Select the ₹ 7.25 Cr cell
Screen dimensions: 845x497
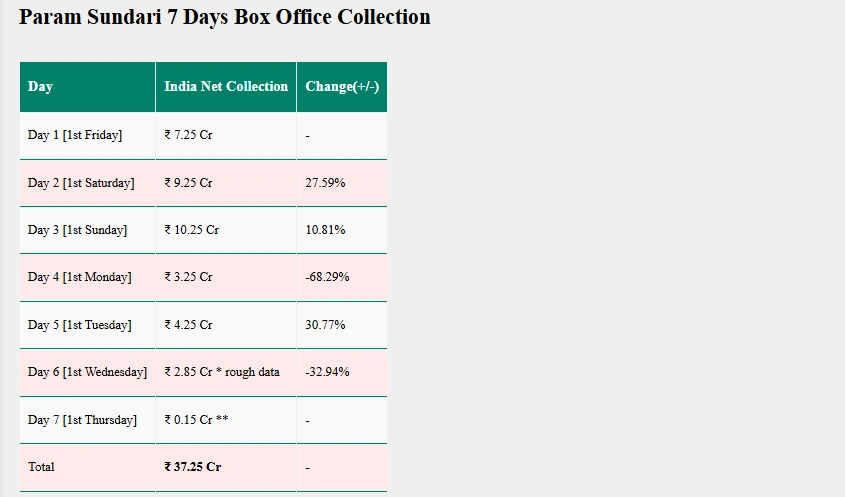tap(226, 135)
